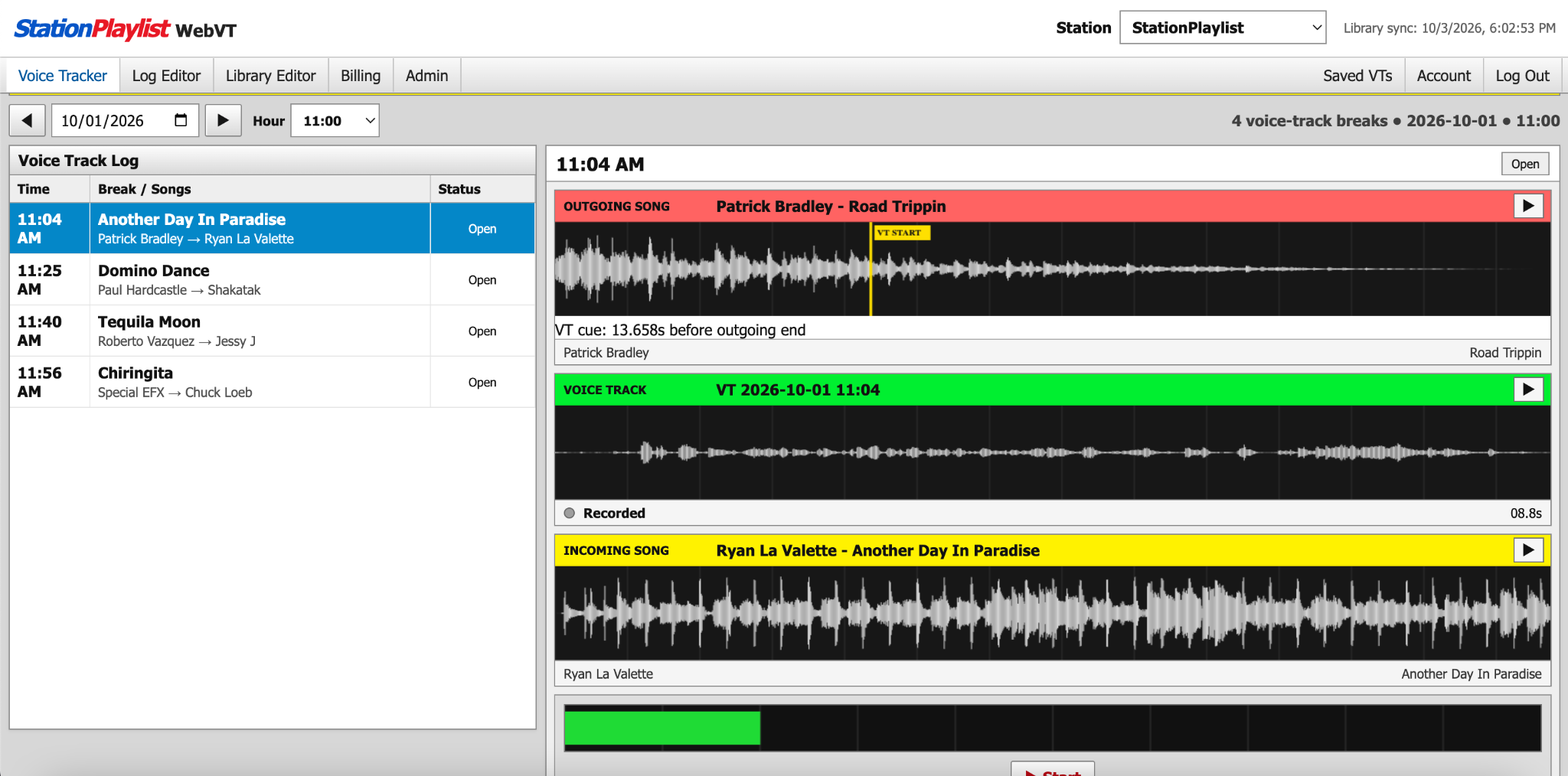Image resolution: width=1568 pixels, height=776 pixels.
Task: Click the Open status for Chiringita
Action: tap(482, 383)
